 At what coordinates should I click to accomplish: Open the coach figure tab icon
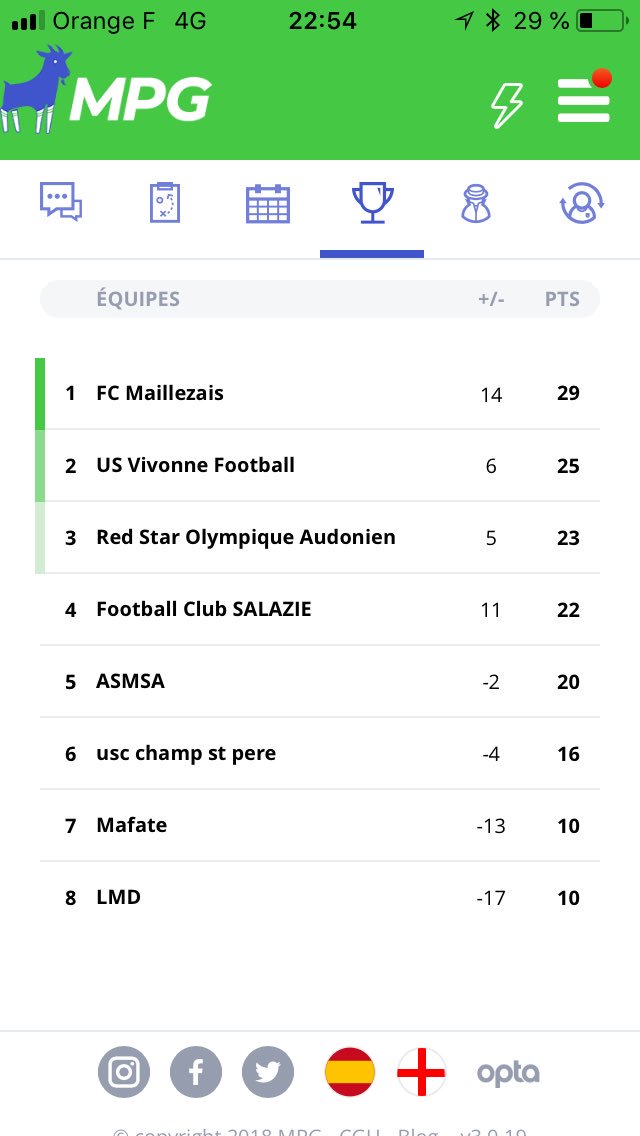[x=476, y=203]
